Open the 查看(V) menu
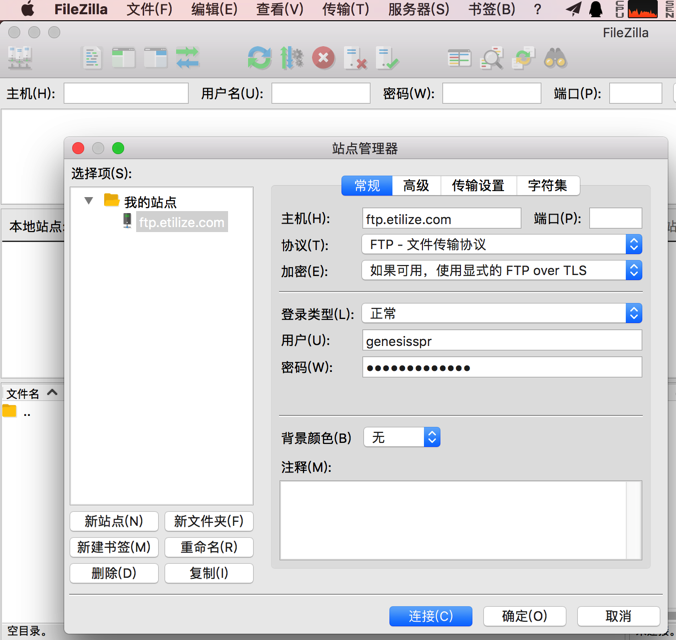Screen dimensions: 676x640 [x=280, y=9]
